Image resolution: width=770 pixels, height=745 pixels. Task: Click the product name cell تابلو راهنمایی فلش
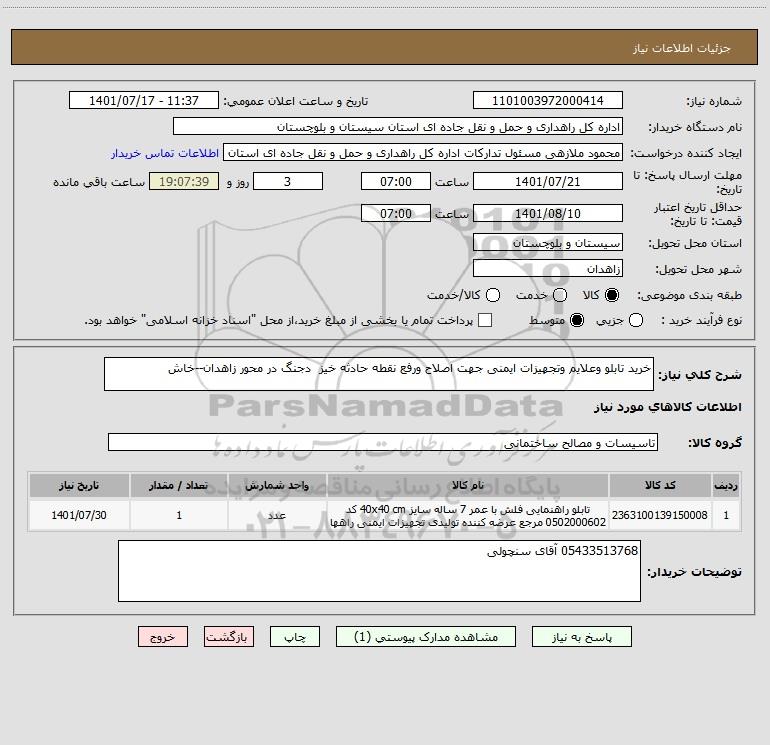(x=468, y=515)
